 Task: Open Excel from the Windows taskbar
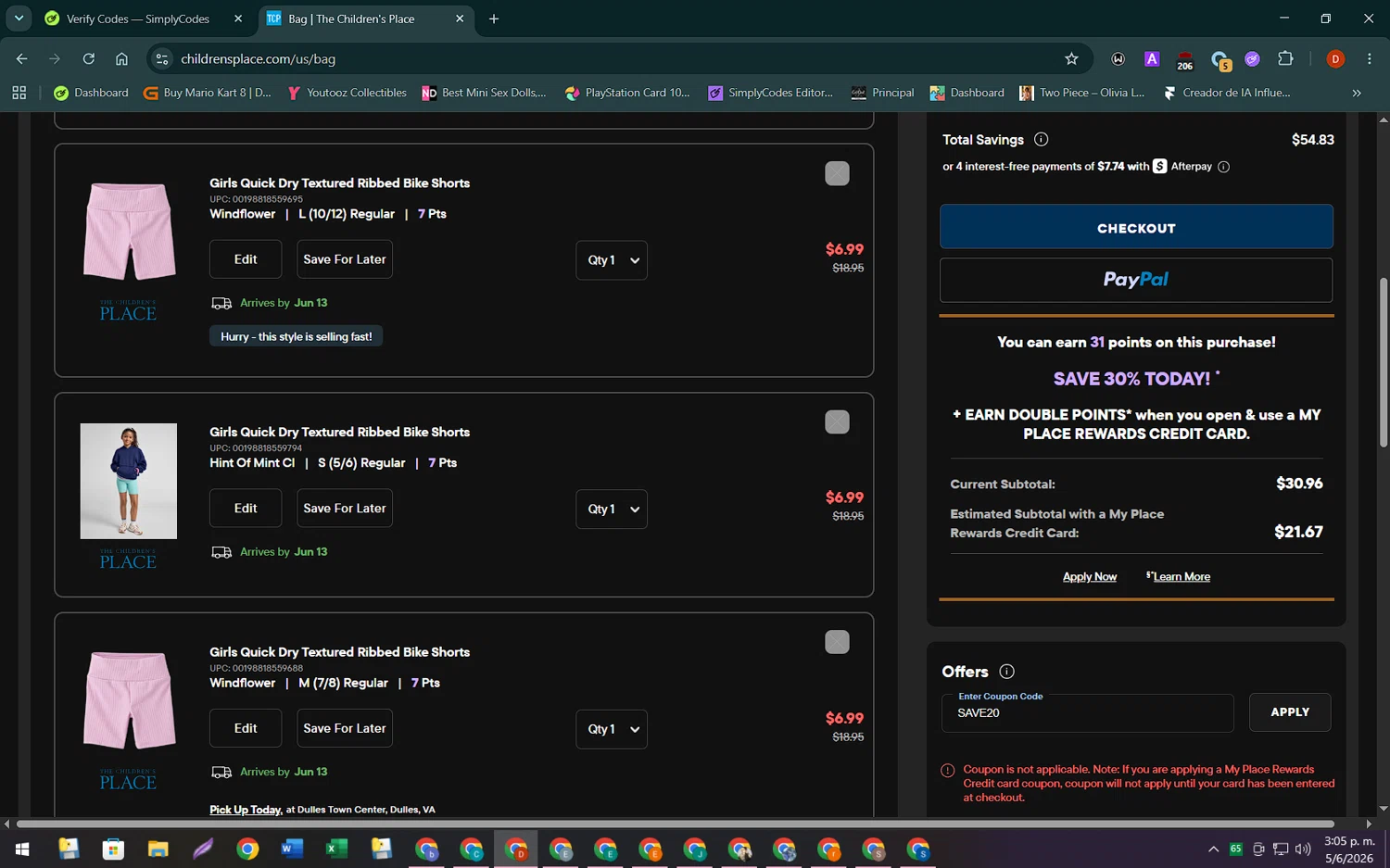(336, 849)
